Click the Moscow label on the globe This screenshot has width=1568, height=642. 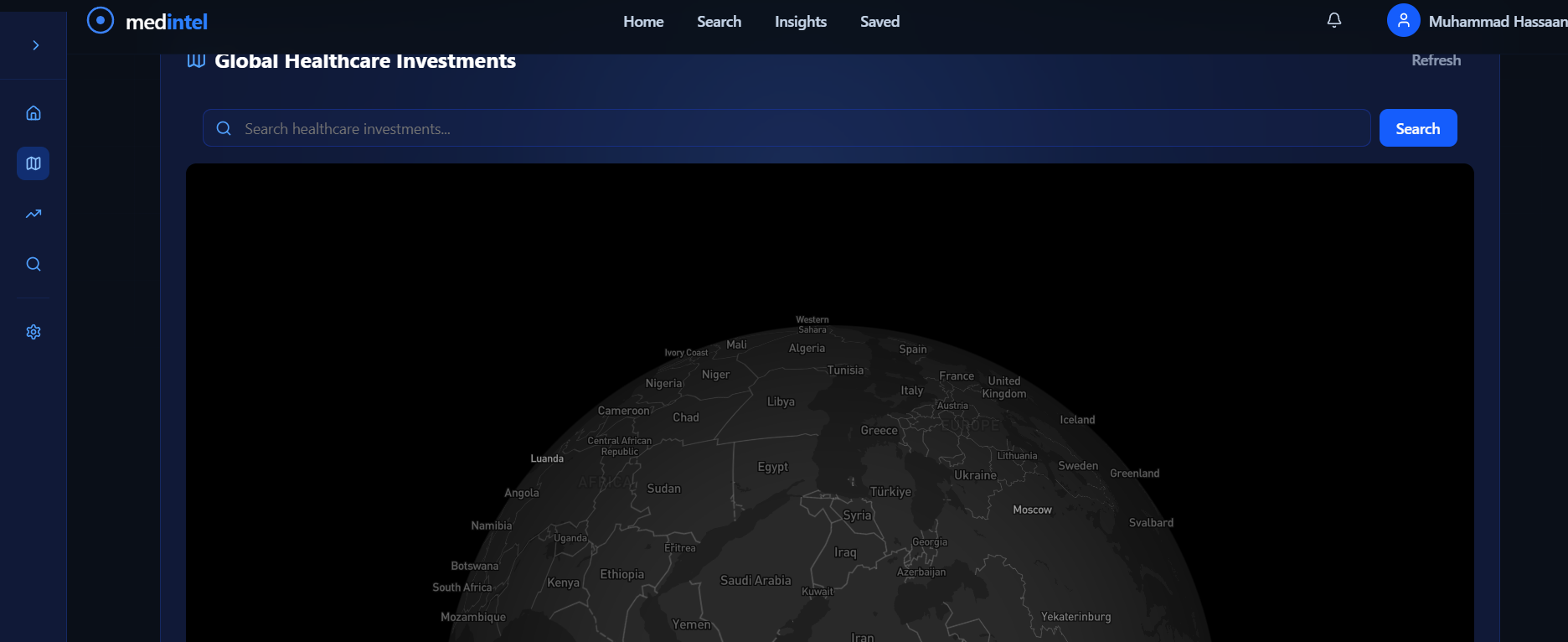[x=1032, y=510]
